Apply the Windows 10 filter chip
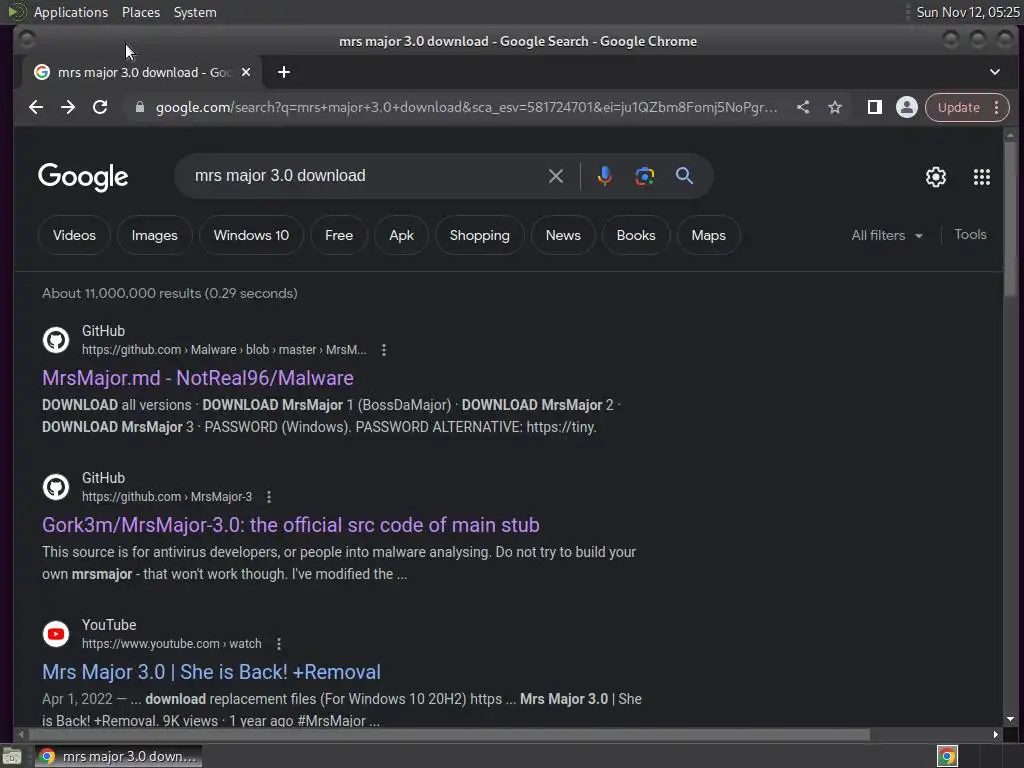 pos(251,235)
